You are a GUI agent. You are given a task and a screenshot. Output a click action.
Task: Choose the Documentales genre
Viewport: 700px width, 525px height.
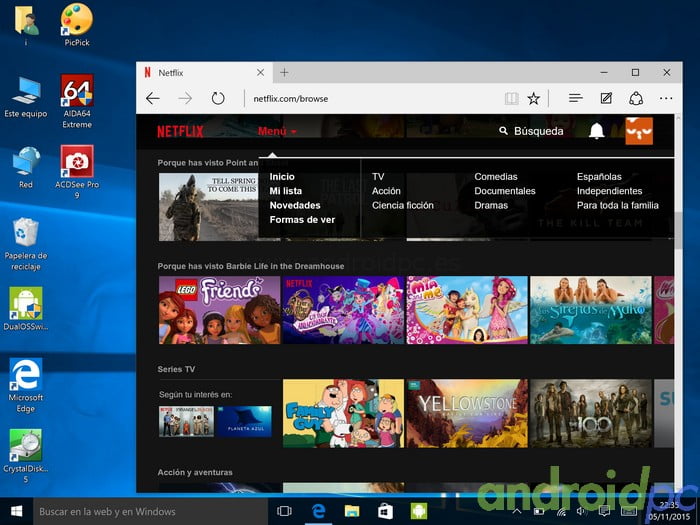point(505,191)
